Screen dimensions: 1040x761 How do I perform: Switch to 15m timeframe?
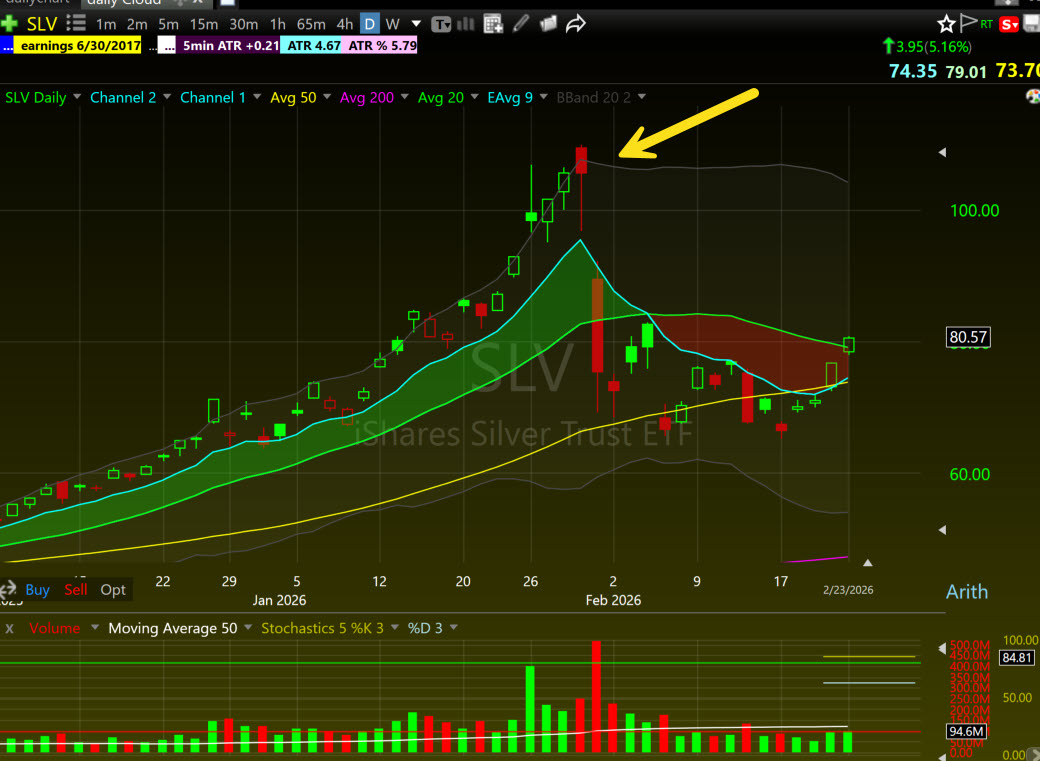click(204, 25)
